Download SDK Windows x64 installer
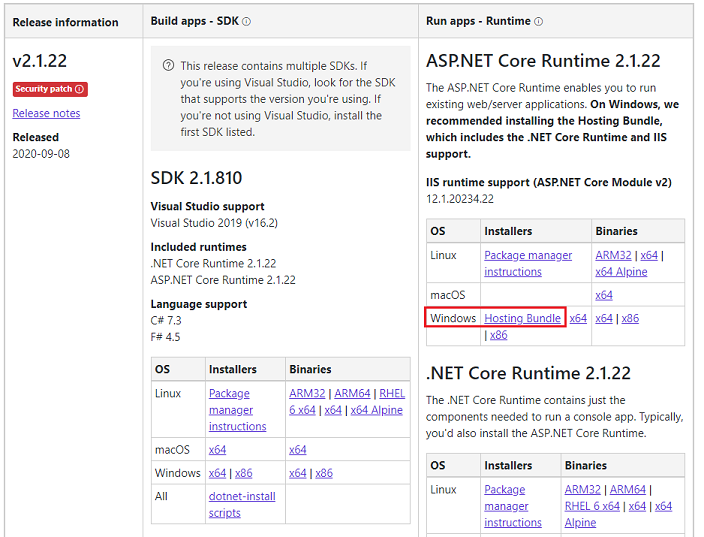This screenshot has height=537, width=704. (217, 473)
